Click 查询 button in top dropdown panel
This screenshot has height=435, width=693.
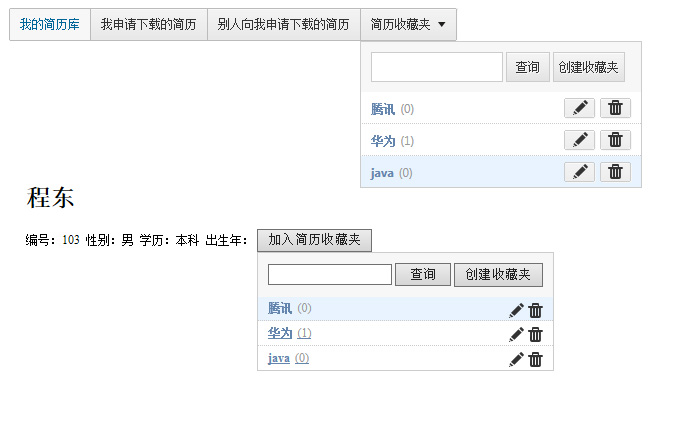528,67
